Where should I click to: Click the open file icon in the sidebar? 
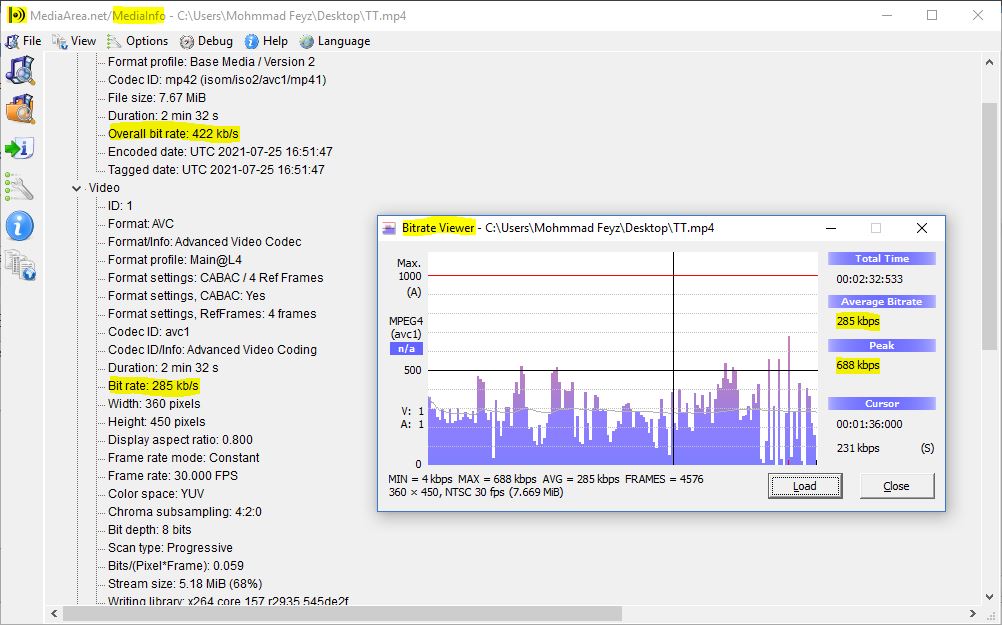click(x=20, y=70)
